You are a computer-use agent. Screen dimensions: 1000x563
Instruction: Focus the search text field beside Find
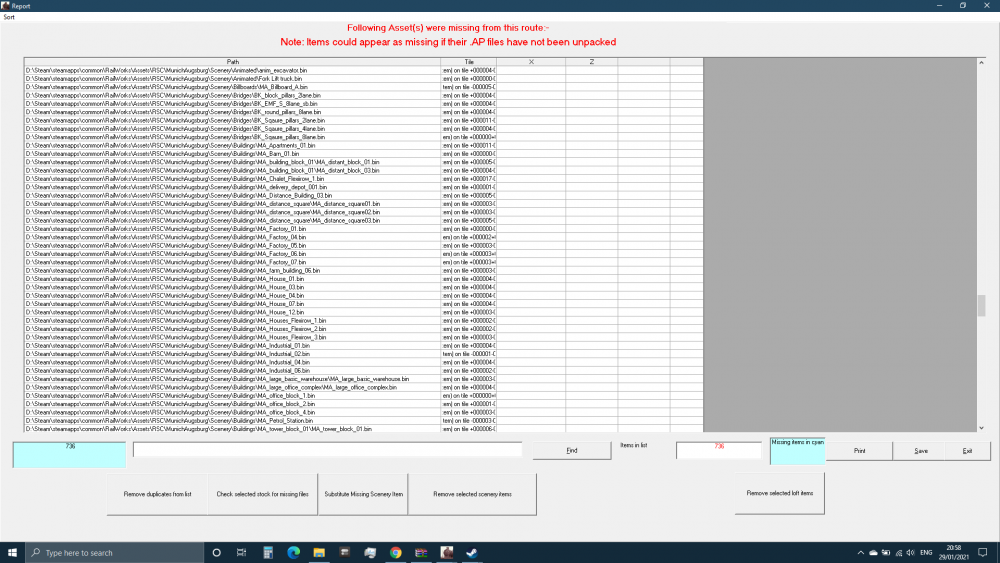point(327,450)
